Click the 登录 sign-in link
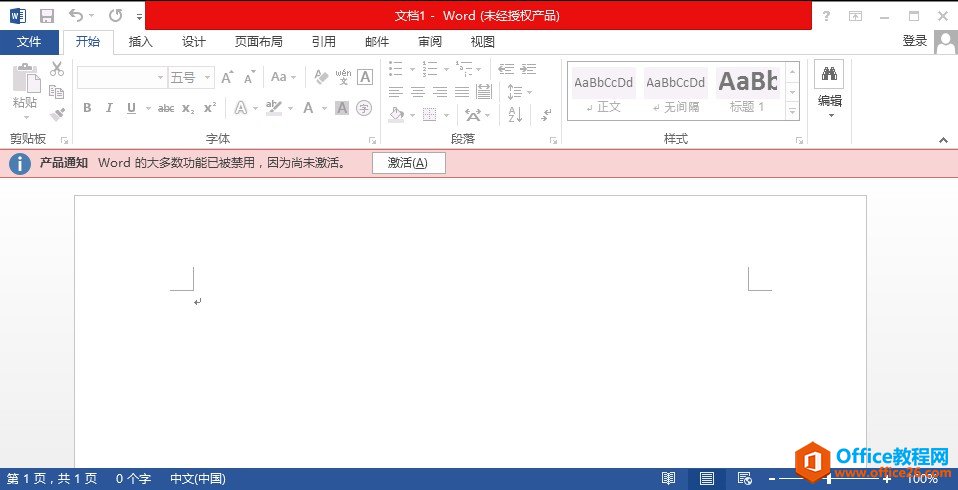This screenshot has height=490, width=958. 915,41
